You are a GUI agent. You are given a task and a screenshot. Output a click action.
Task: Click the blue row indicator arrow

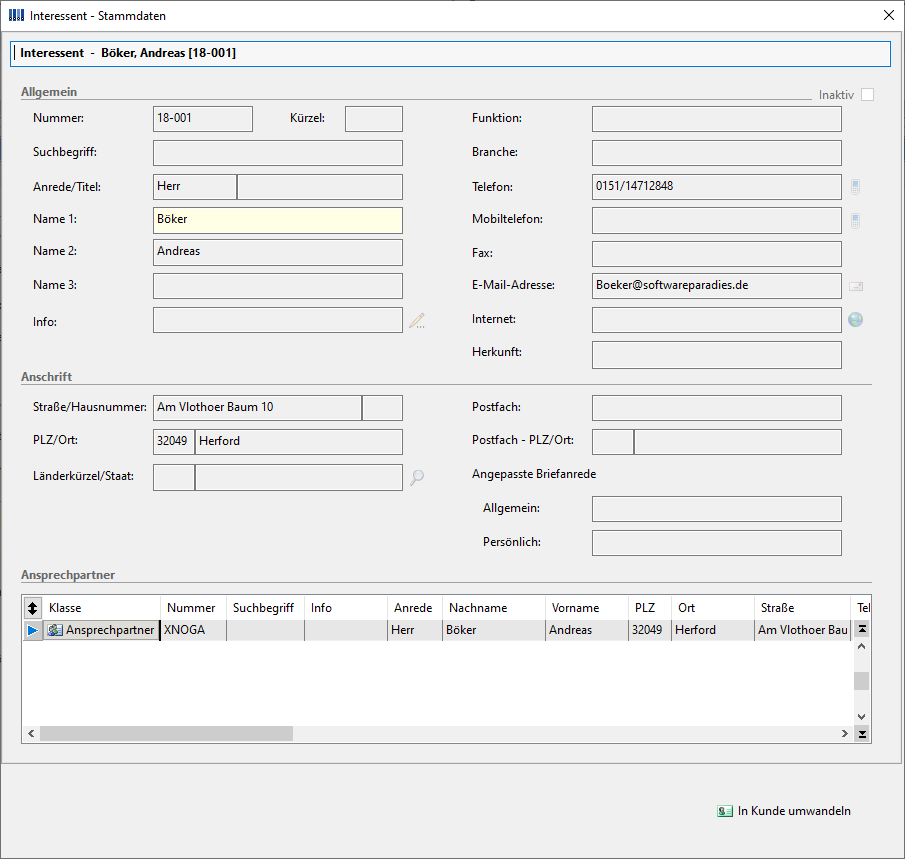tap(32, 630)
